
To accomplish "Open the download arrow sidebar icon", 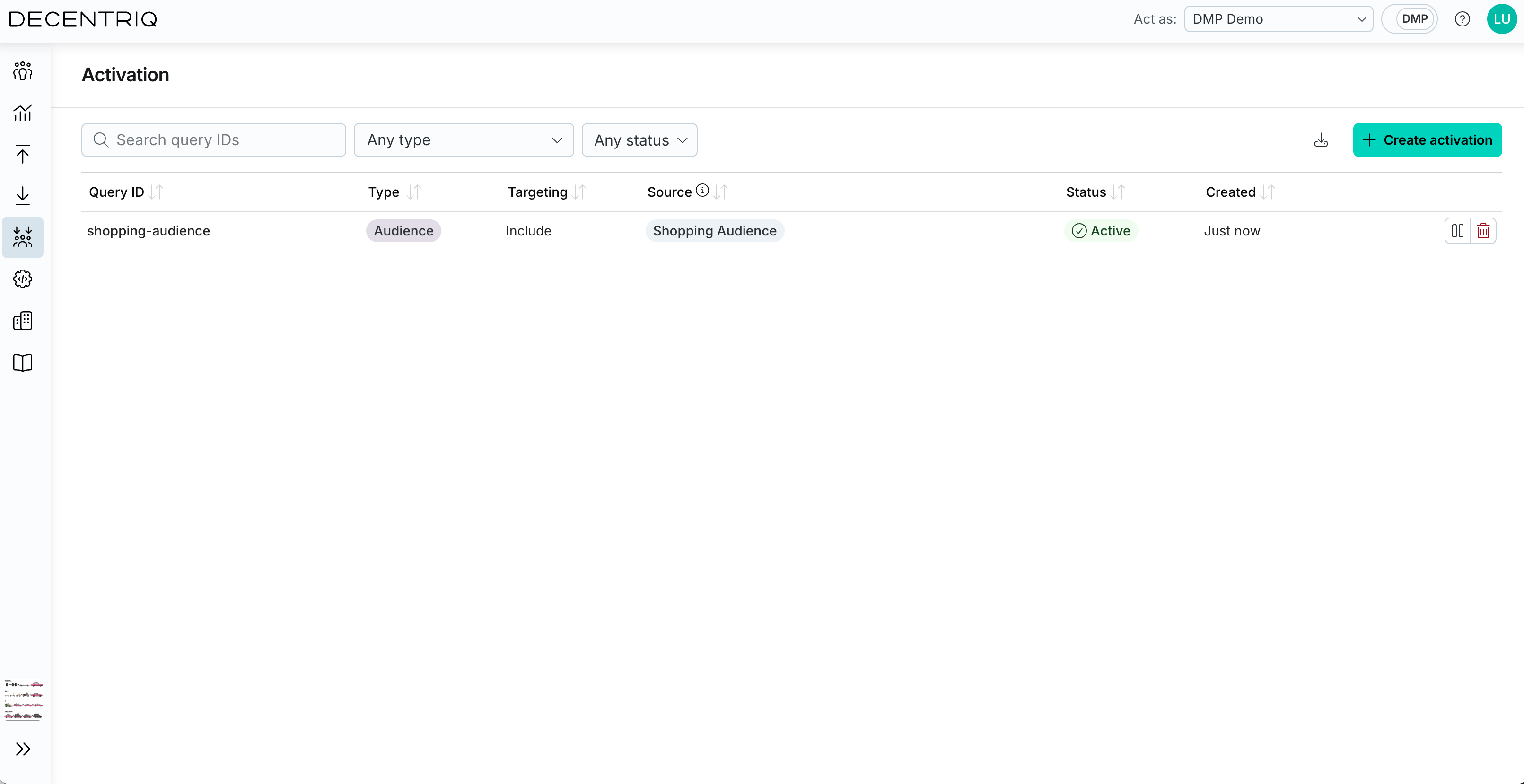I will pos(23,196).
